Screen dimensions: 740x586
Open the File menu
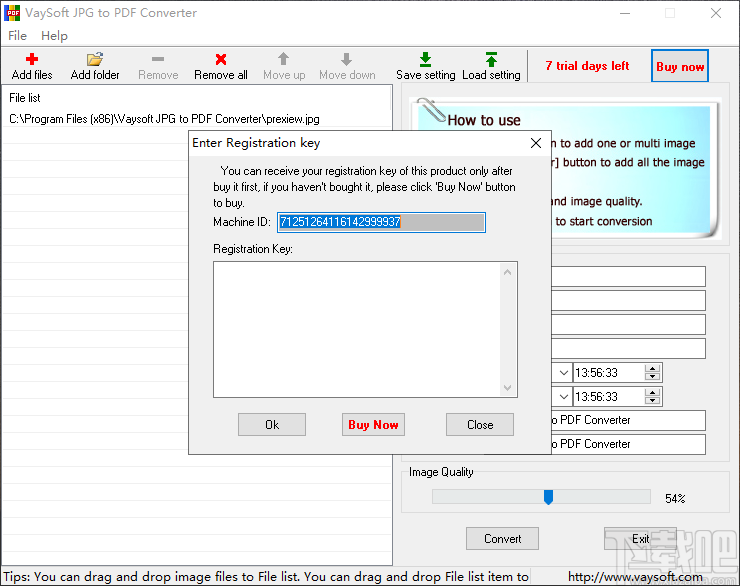coord(17,36)
